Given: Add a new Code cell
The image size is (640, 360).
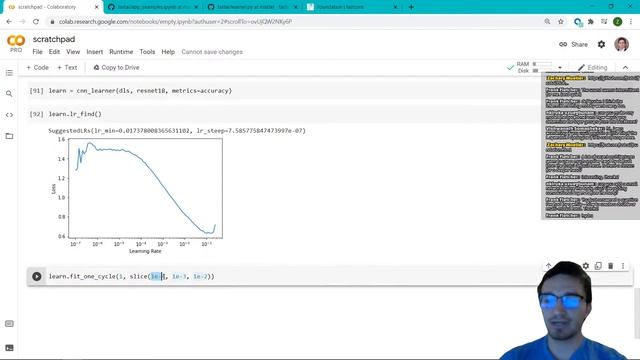Looking at the screenshot, I should [37, 67].
